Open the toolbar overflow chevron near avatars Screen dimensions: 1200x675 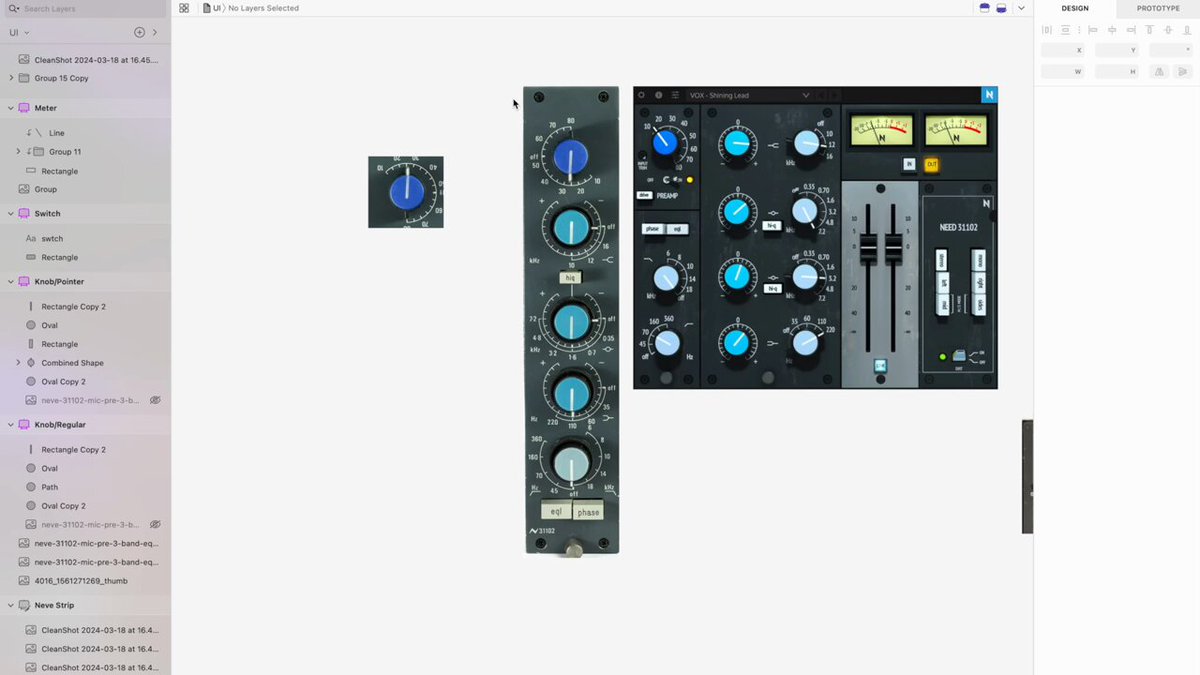(1021, 8)
